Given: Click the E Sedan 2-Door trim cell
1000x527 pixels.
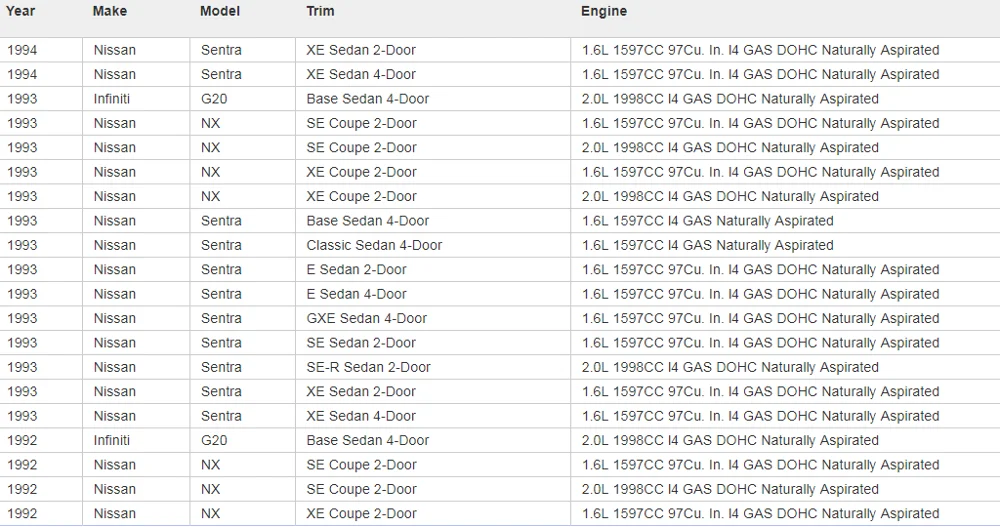Looking at the screenshot, I should [357, 270].
